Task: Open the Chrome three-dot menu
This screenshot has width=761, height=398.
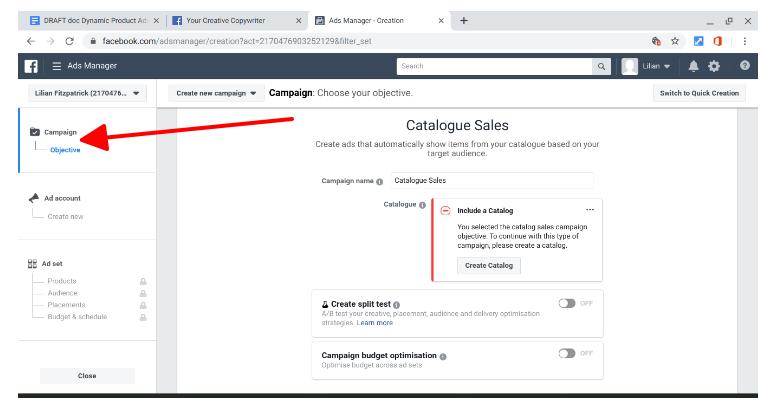Action: [x=744, y=41]
